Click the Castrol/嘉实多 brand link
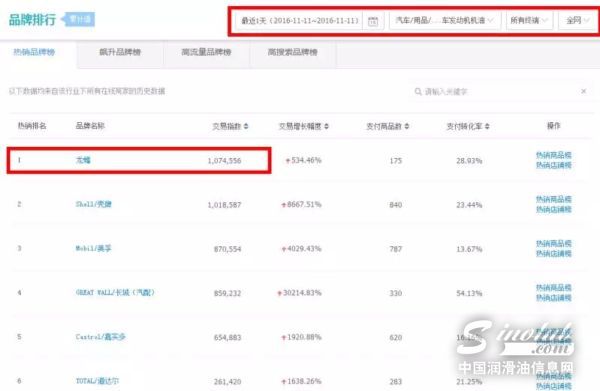The image size is (600, 391). (100, 337)
